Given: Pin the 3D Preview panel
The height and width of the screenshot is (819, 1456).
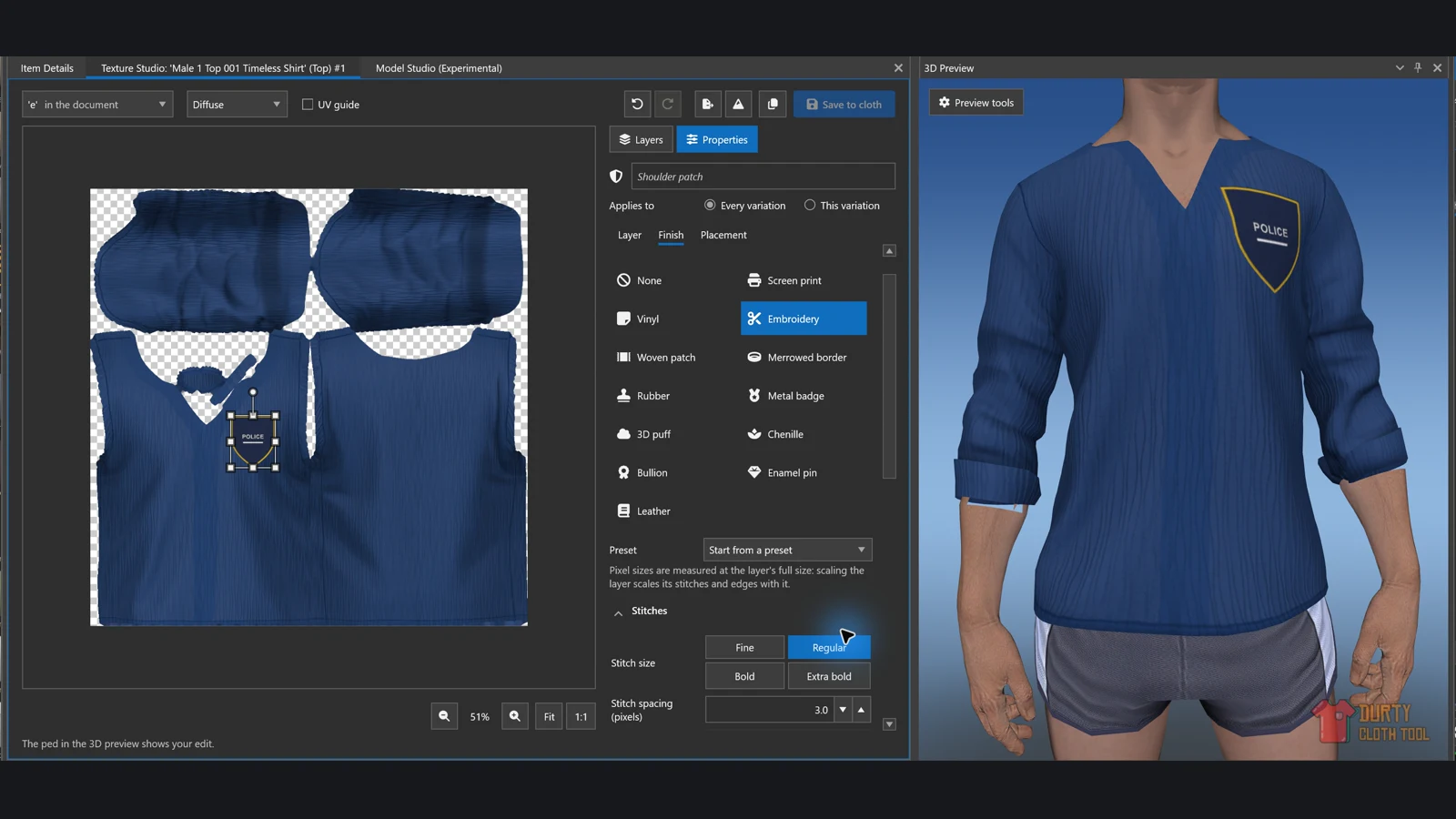Looking at the screenshot, I should tap(1418, 68).
